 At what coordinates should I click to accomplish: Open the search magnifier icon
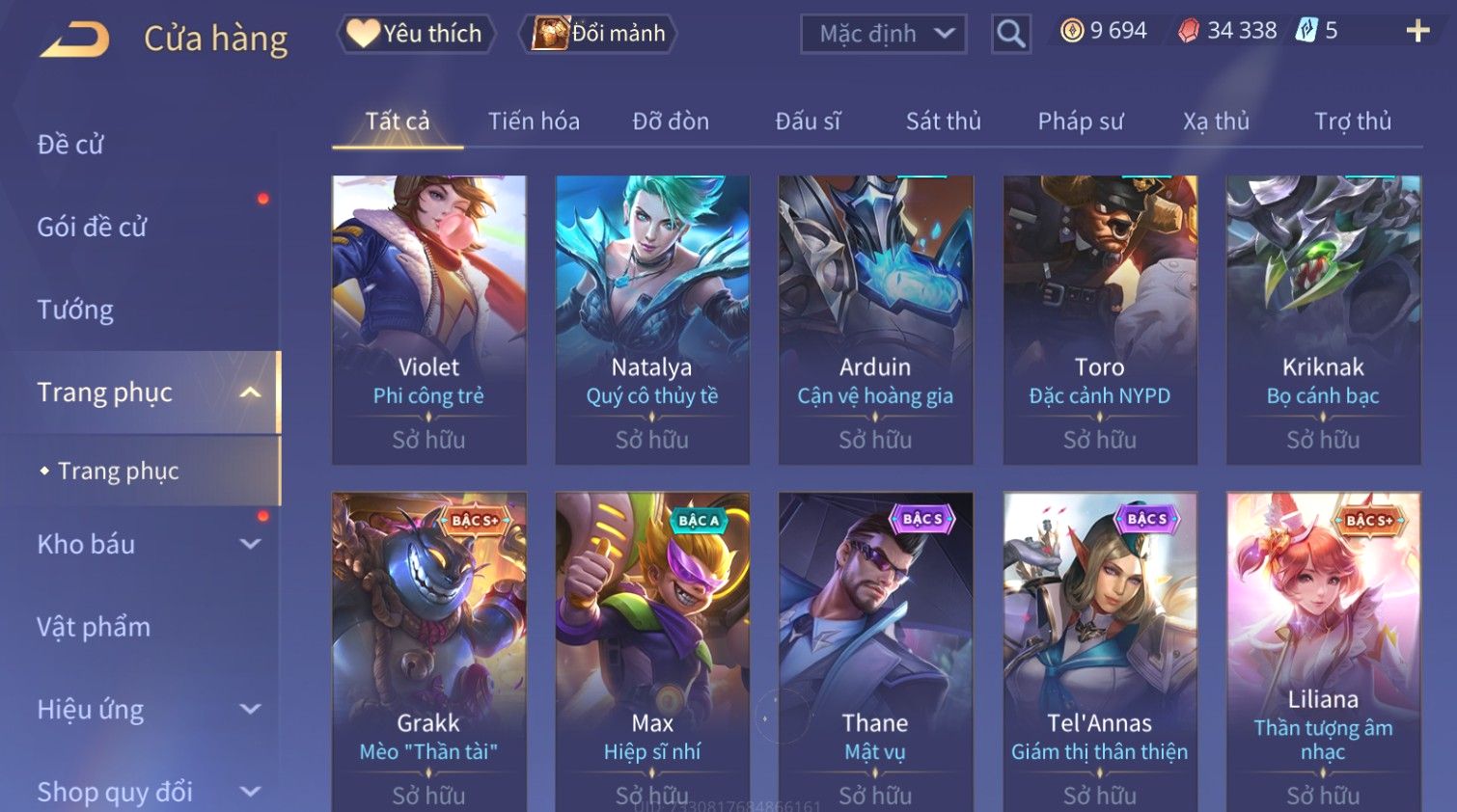(1010, 34)
